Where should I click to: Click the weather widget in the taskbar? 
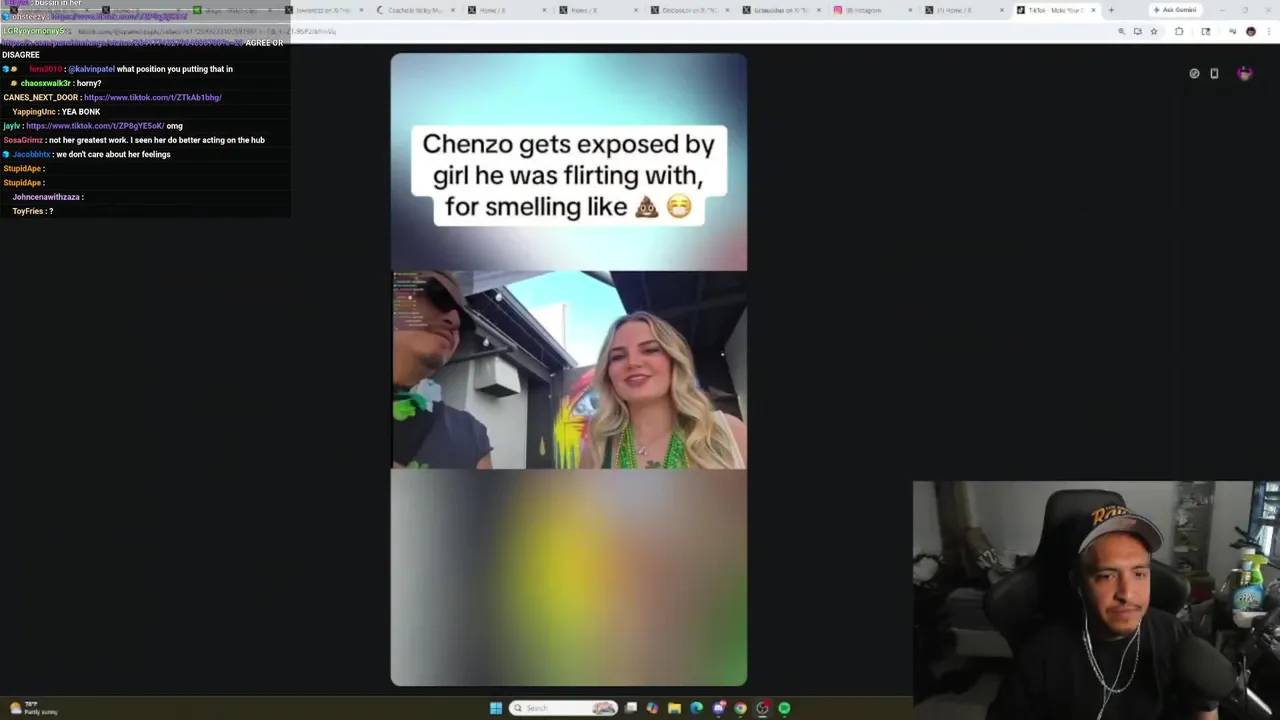(x=35, y=708)
